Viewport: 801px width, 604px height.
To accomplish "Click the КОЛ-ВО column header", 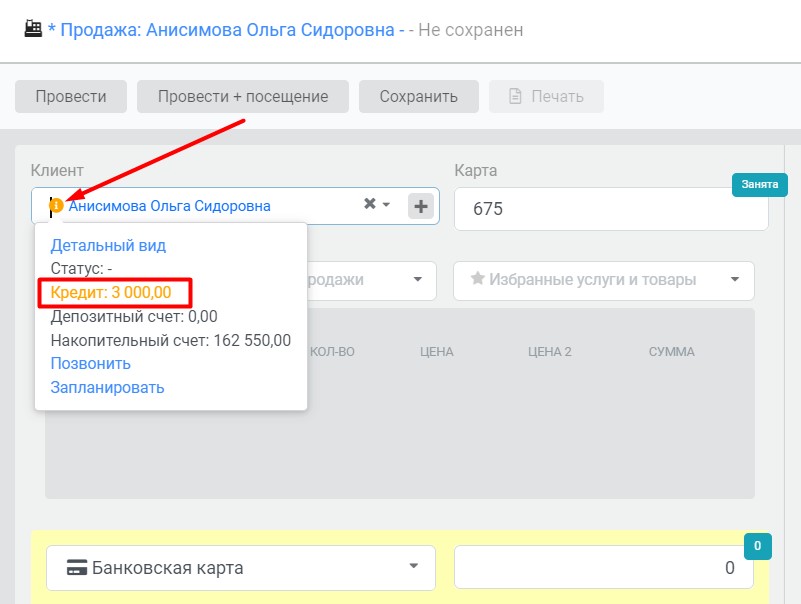I will tap(332, 352).
